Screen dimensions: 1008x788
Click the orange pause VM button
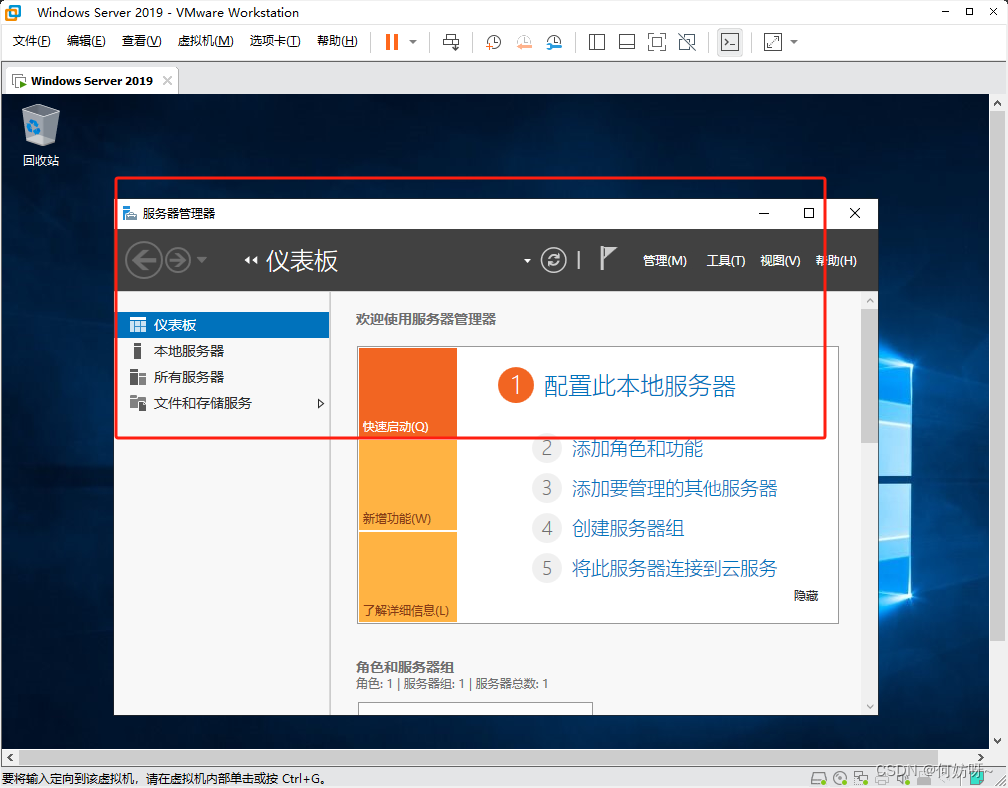pos(392,42)
